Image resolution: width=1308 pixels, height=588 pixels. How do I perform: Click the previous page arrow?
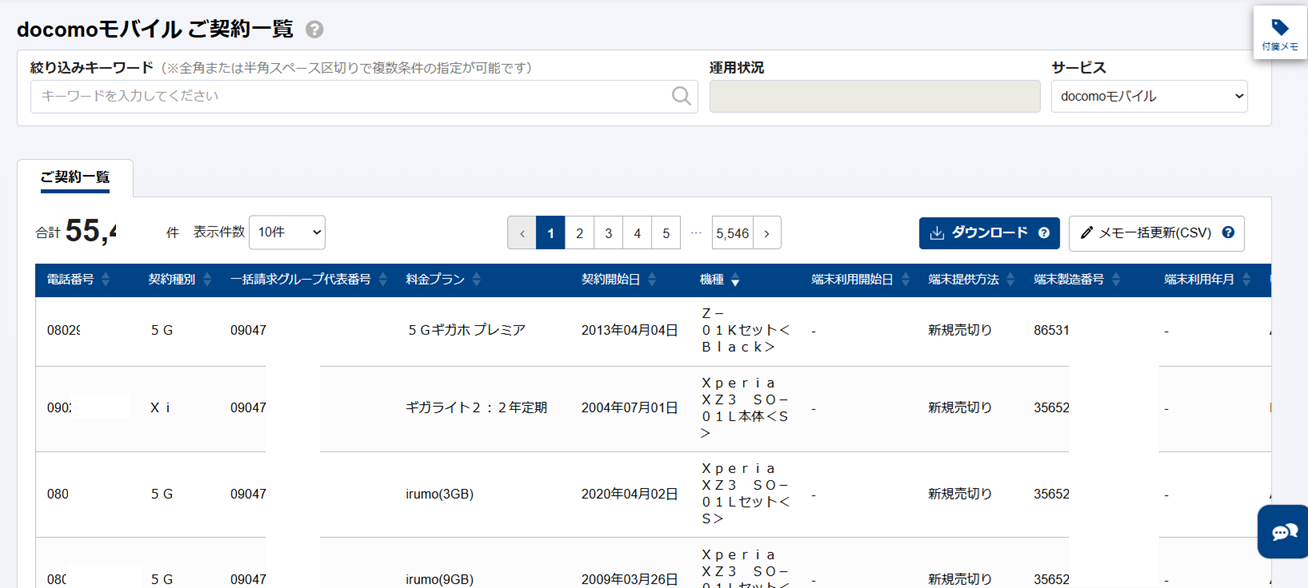(522, 233)
